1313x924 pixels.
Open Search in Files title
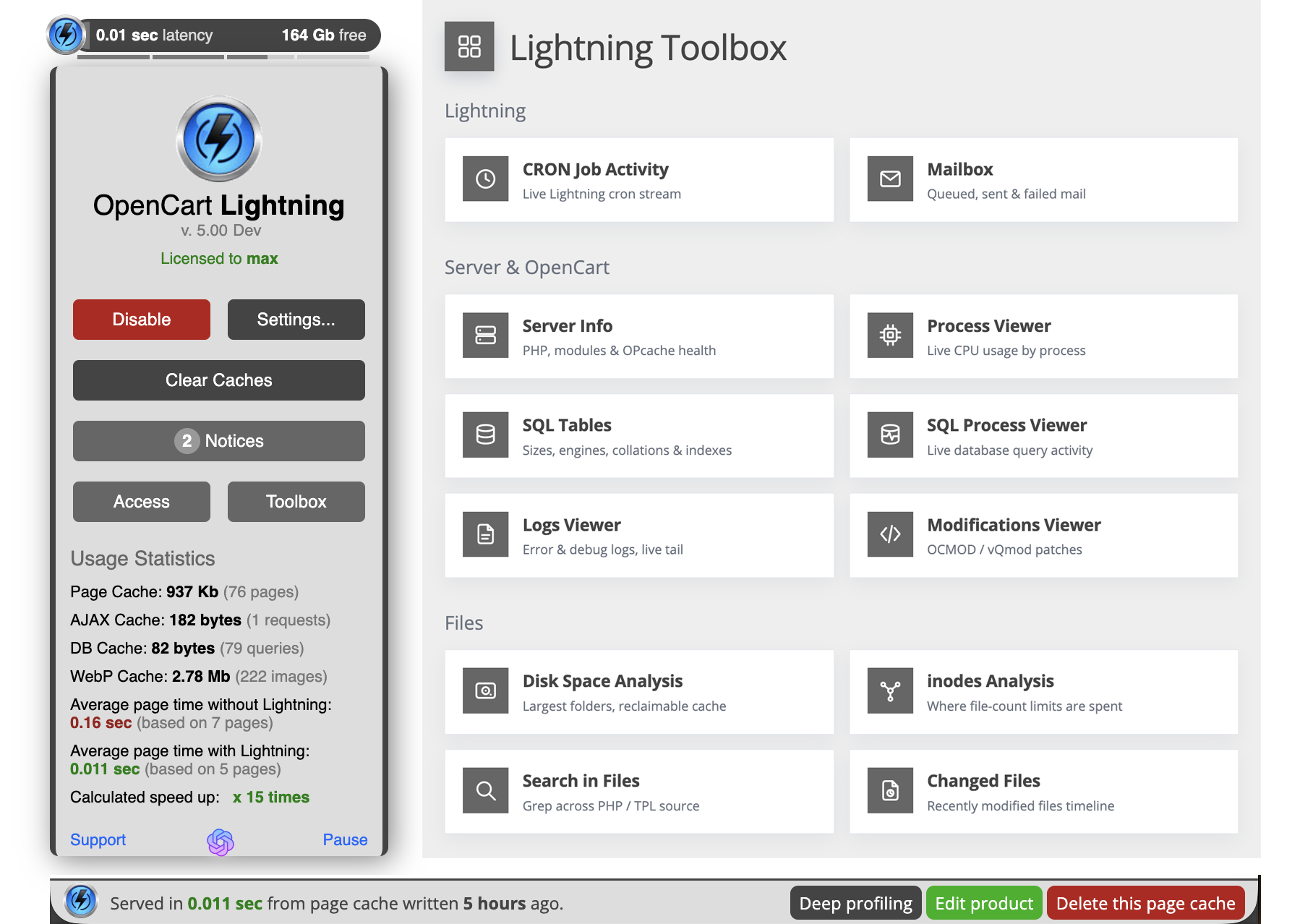click(x=581, y=781)
